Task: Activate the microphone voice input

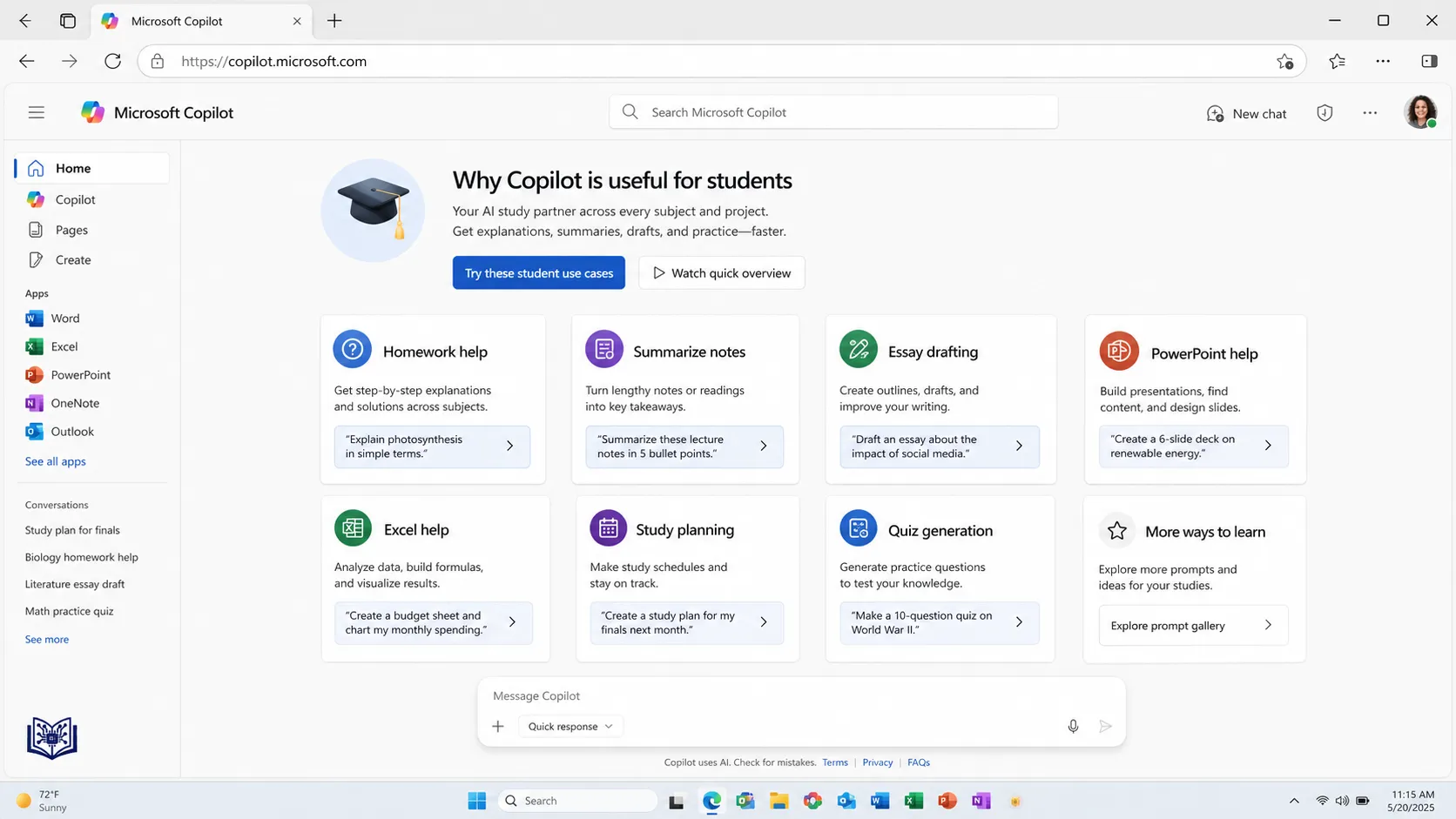Action: point(1073,726)
